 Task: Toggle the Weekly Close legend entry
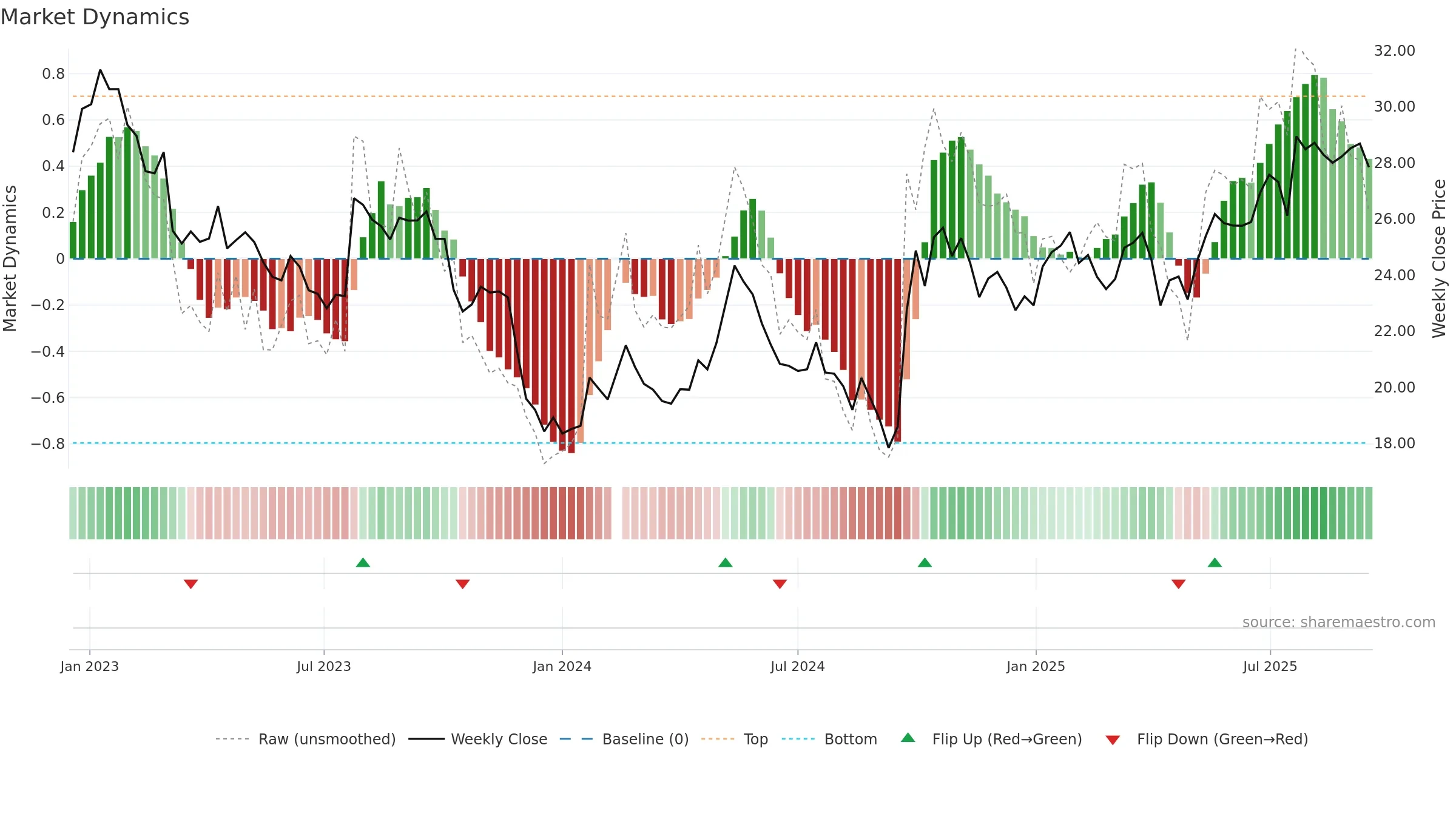click(x=477, y=739)
